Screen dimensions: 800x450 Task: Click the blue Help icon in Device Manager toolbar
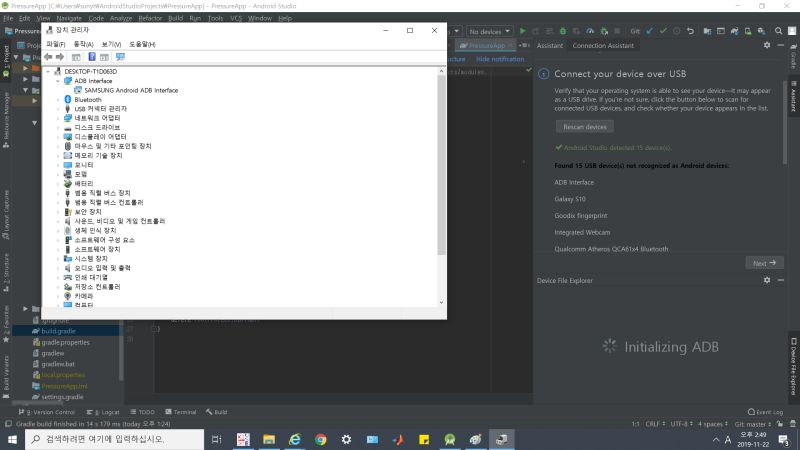(92, 57)
